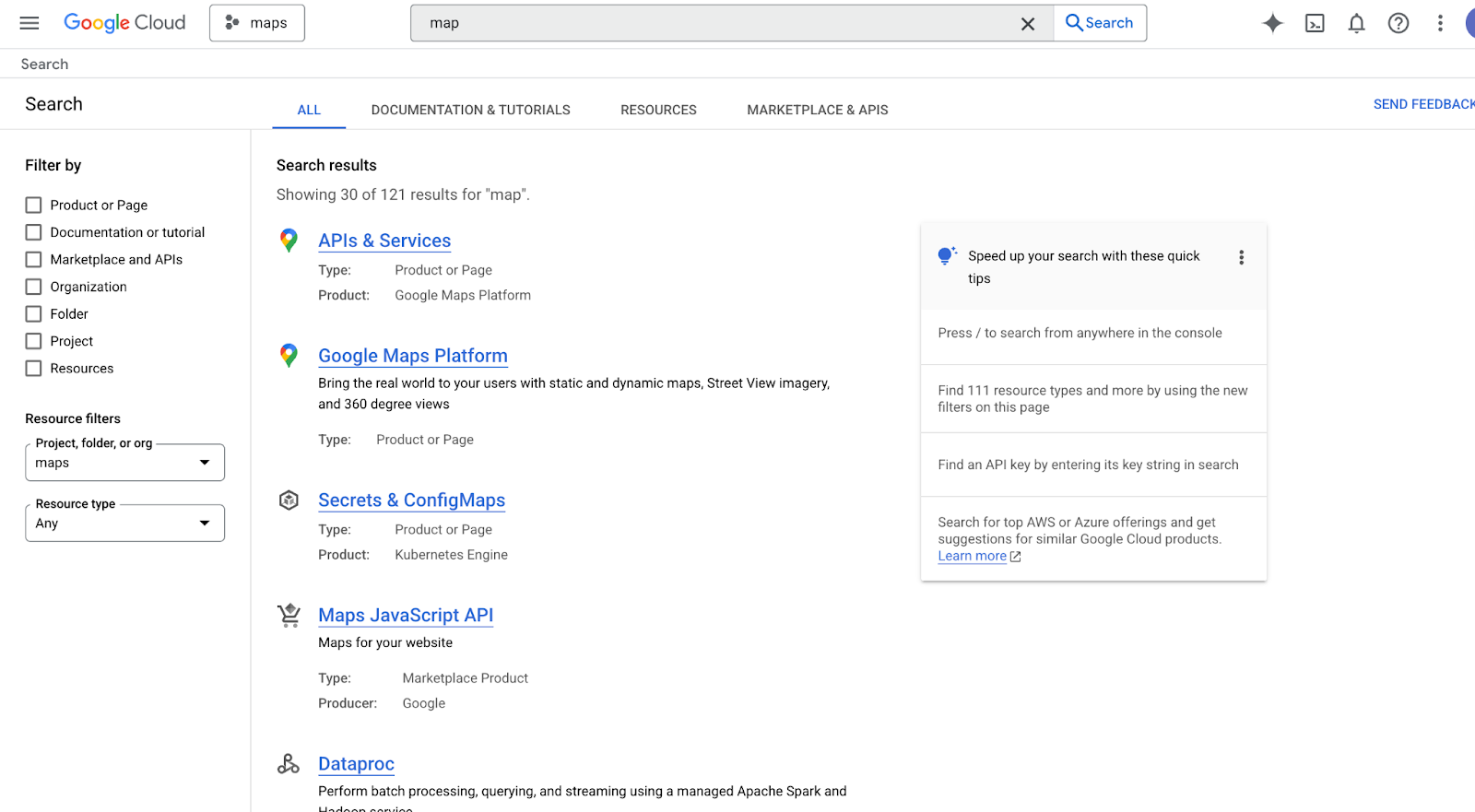Click the blue Search button
1475x812 pixels.
[1100, 23]
